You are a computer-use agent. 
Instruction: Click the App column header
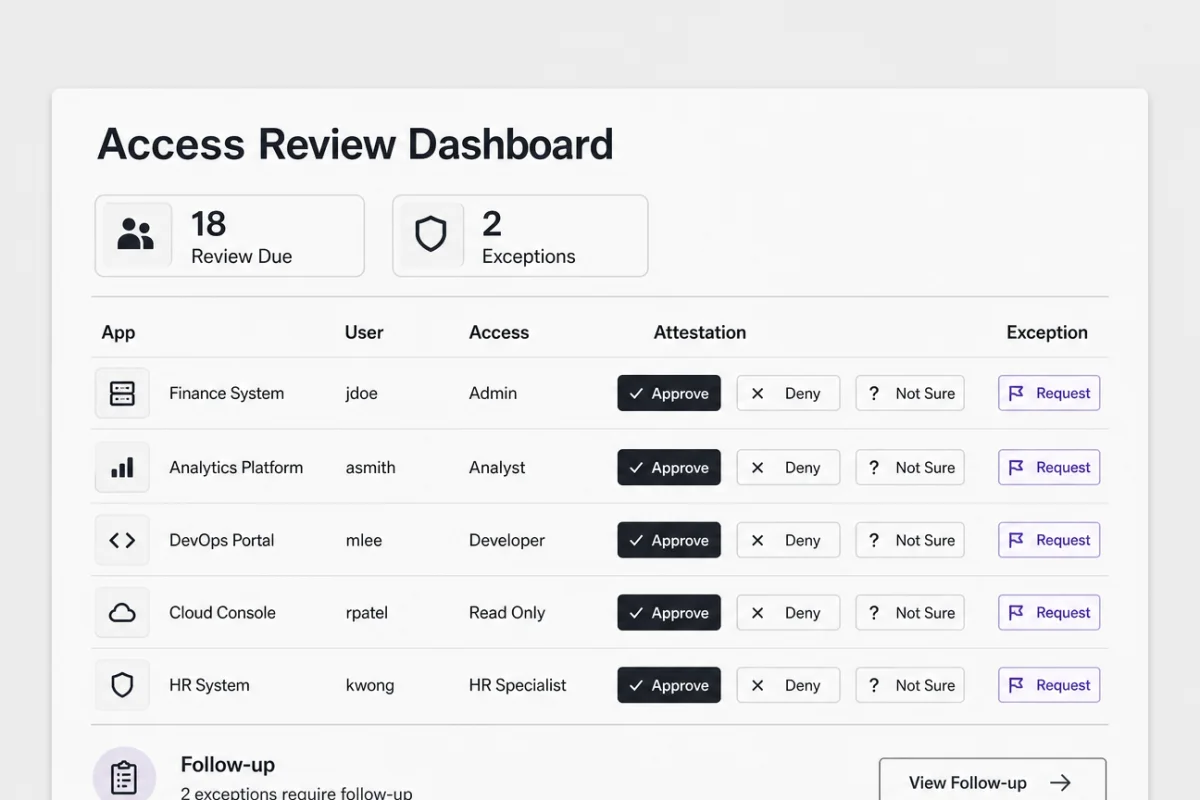[118, 333]
